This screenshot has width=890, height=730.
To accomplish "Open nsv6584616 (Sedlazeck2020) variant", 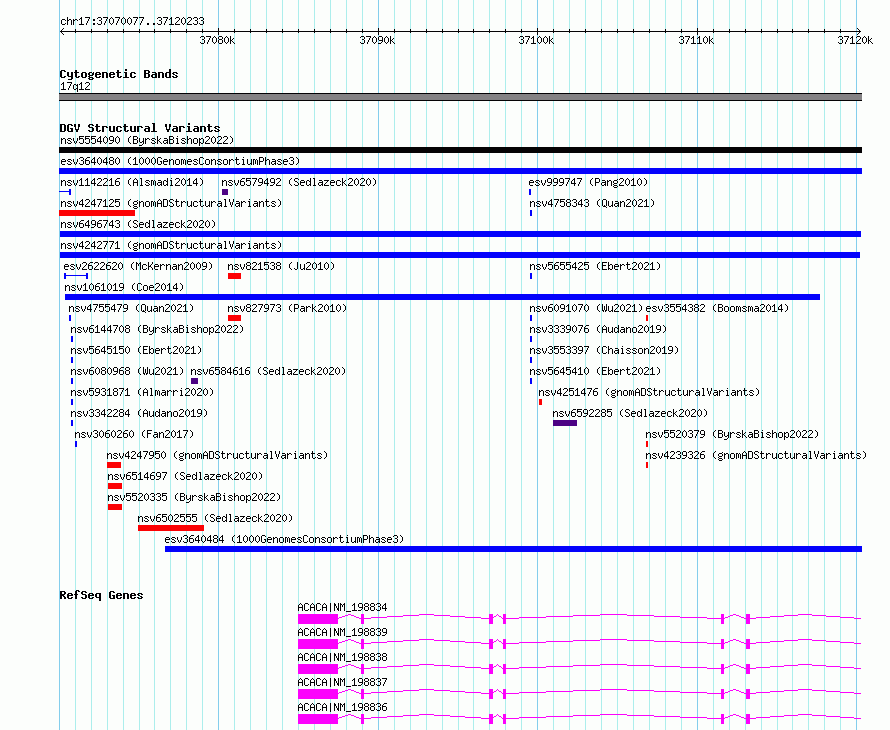I will (268, 371).
